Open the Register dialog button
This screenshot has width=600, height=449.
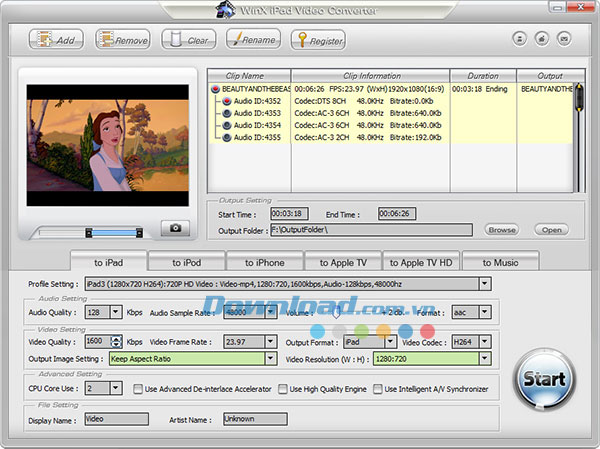(318, 40)
